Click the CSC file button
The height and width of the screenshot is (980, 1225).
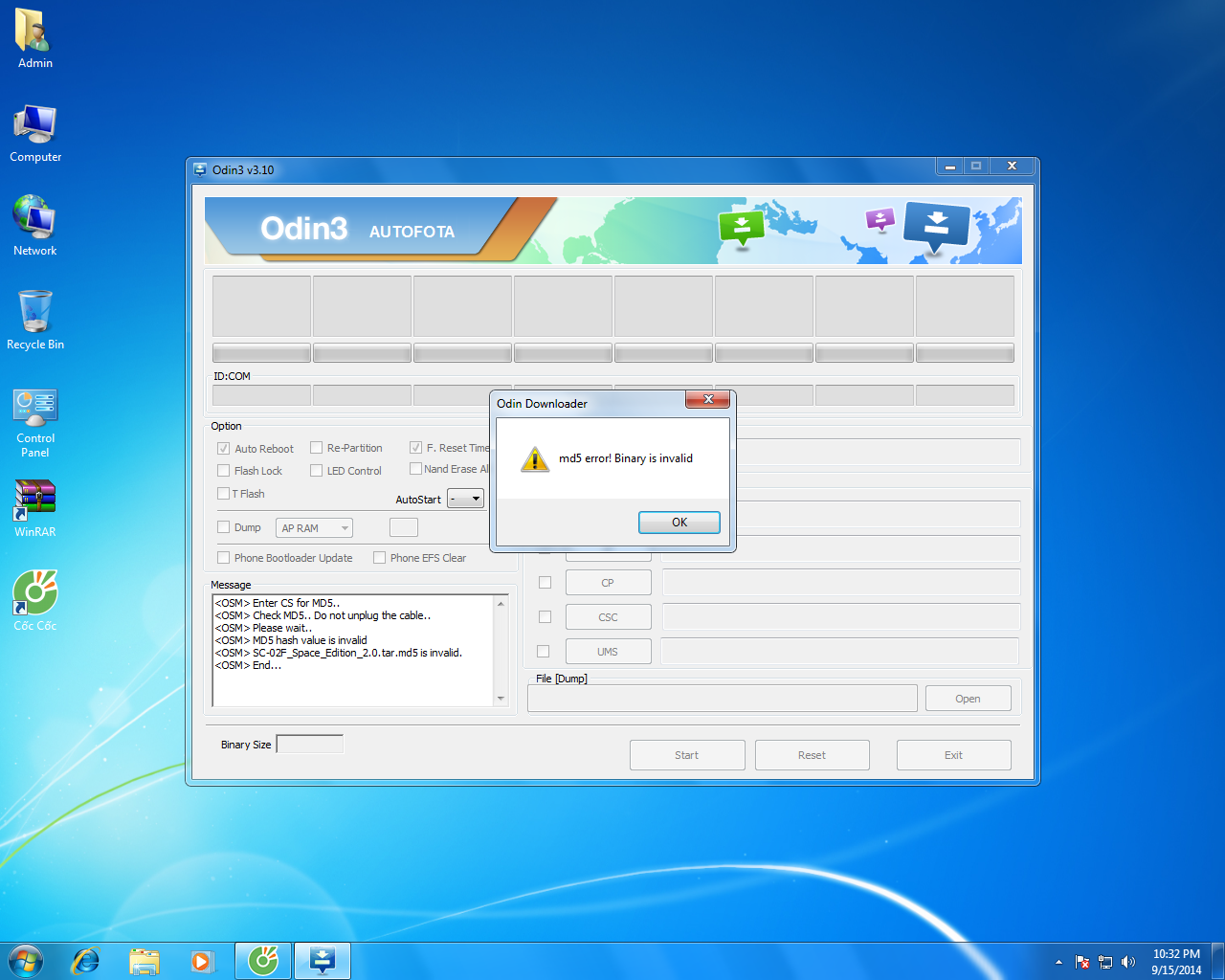coord(608,616)
